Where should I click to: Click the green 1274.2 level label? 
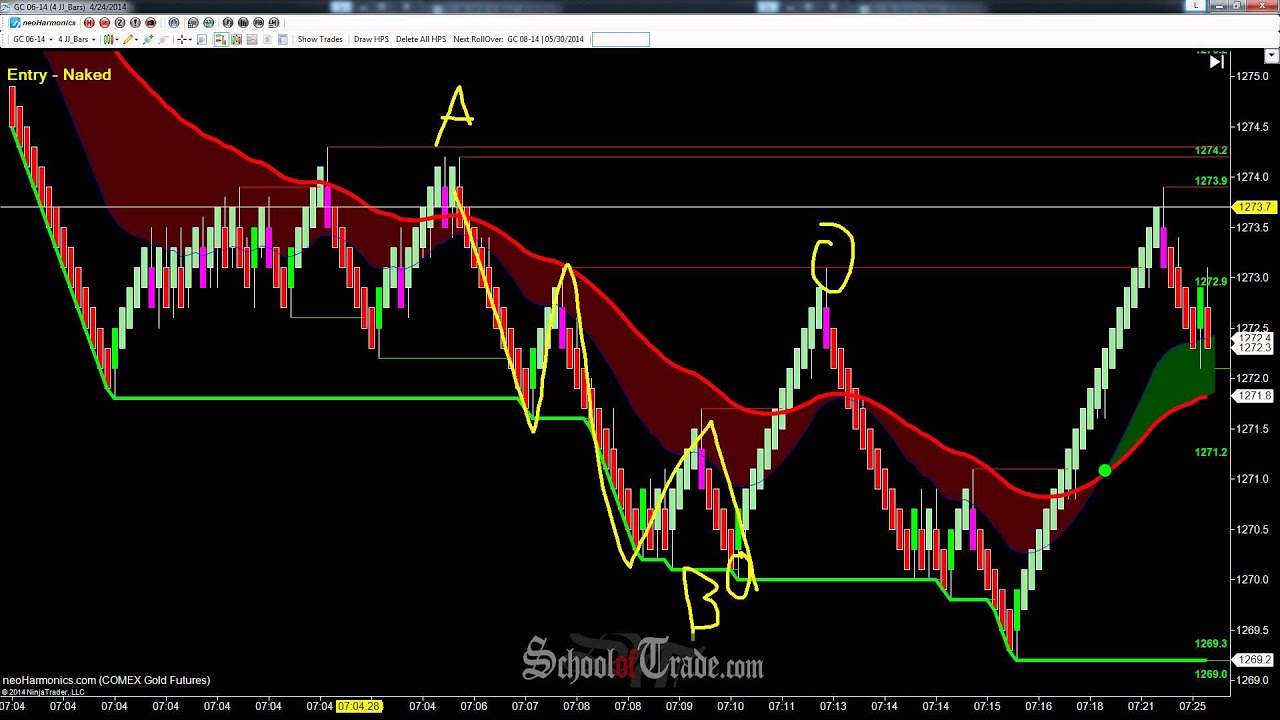click(1210, 151)
